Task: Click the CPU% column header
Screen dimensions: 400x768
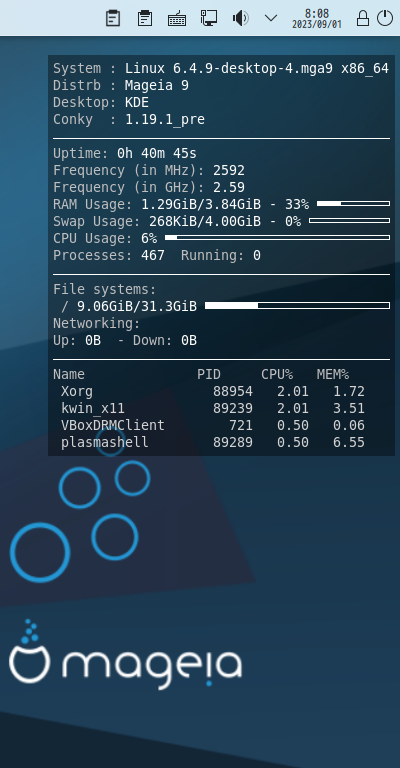Action: (277, 374)
